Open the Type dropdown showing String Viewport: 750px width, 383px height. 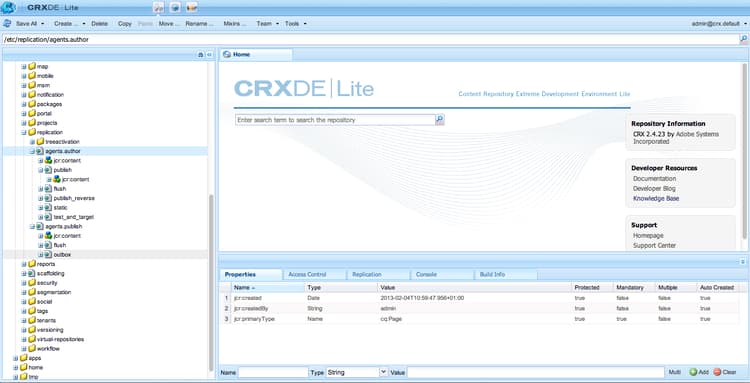[383, 372]
